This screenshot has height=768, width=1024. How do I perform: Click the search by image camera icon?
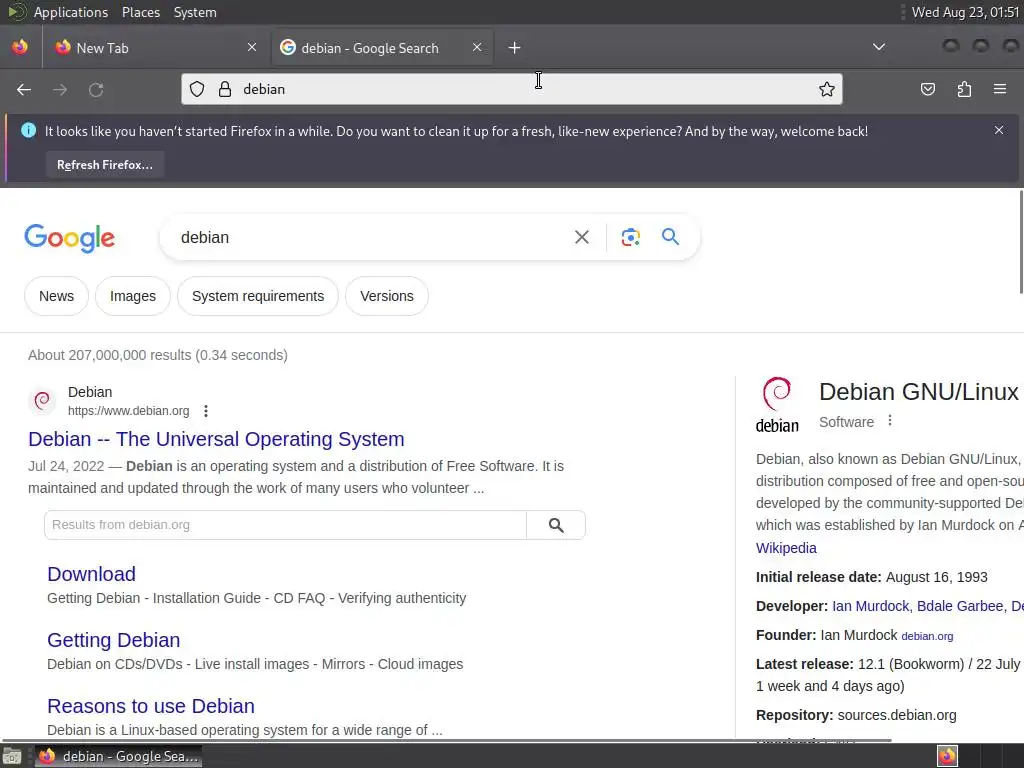click(x=630, y=237)
